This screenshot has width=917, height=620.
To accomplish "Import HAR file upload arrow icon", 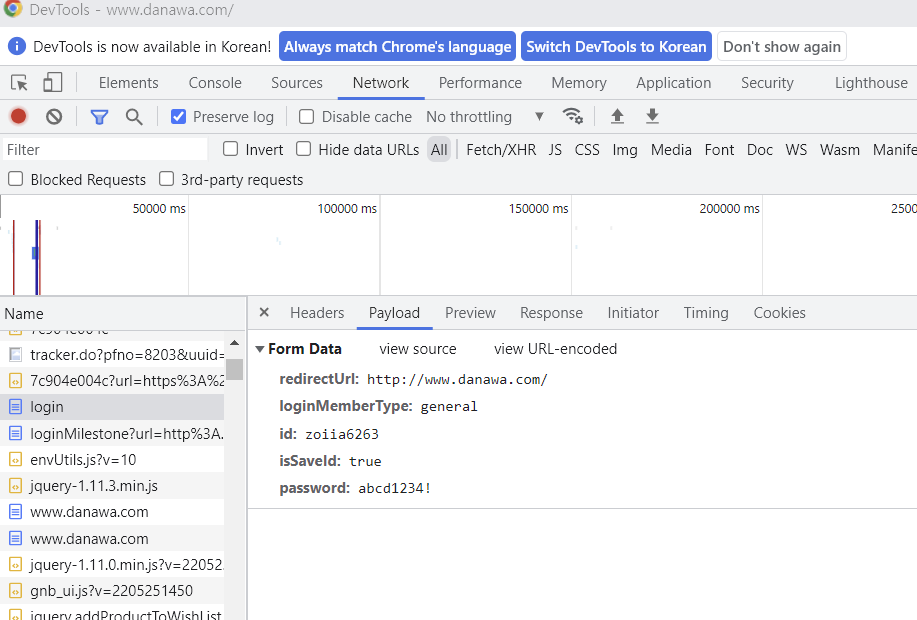I will pyautogui.click(x=617, y=116).
